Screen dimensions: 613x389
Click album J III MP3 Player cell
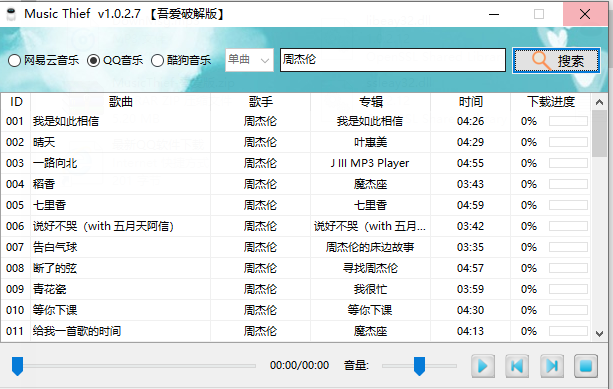pyautogui.click(x=370, y=163)
